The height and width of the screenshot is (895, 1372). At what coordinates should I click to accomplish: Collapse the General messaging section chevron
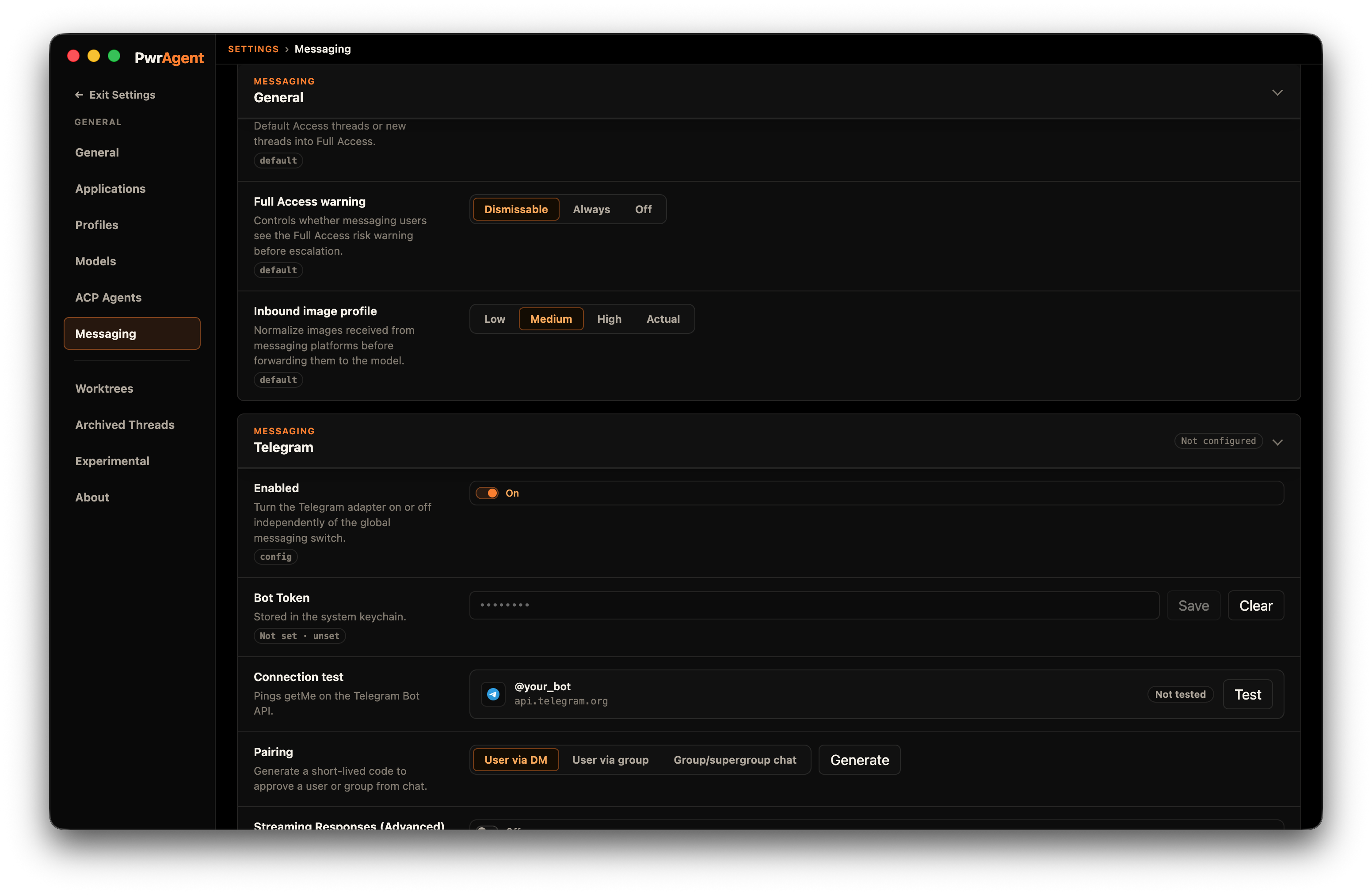[x=1277, y=92]
